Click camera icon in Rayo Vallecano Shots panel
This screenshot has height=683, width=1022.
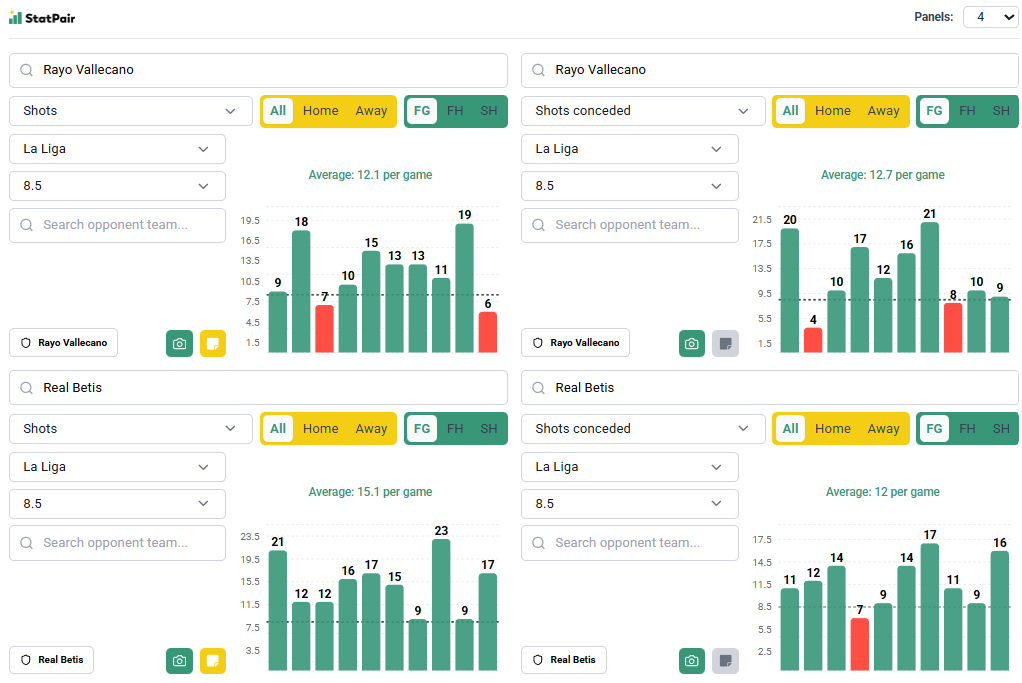click(179, 343)
